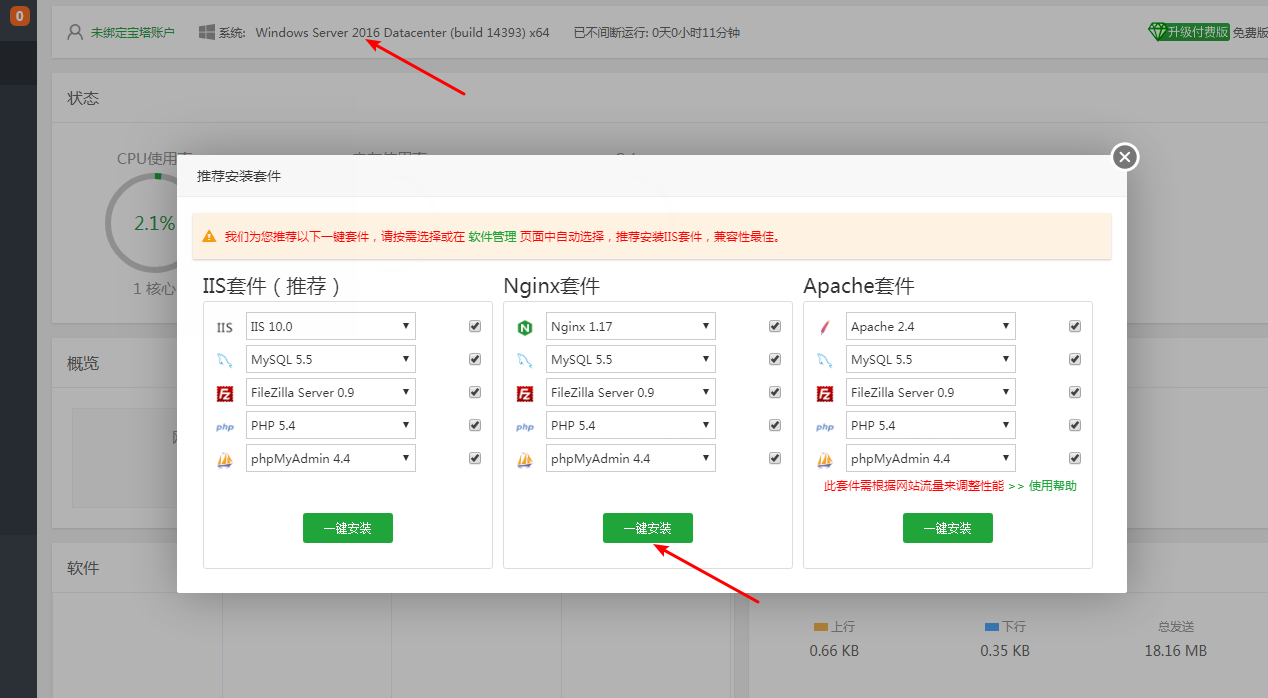Open phpMyAdmin 4.4 dropdown in Nginx suite
The image size is (1268, 698).
[631, 458]
